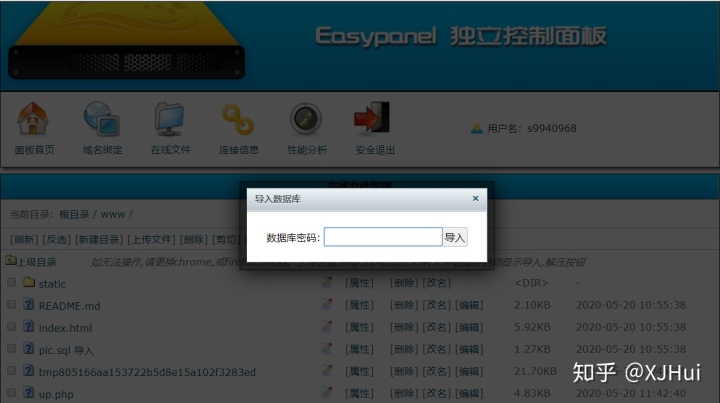Click the 上级目录 parent folder icon

click(11, 260)
